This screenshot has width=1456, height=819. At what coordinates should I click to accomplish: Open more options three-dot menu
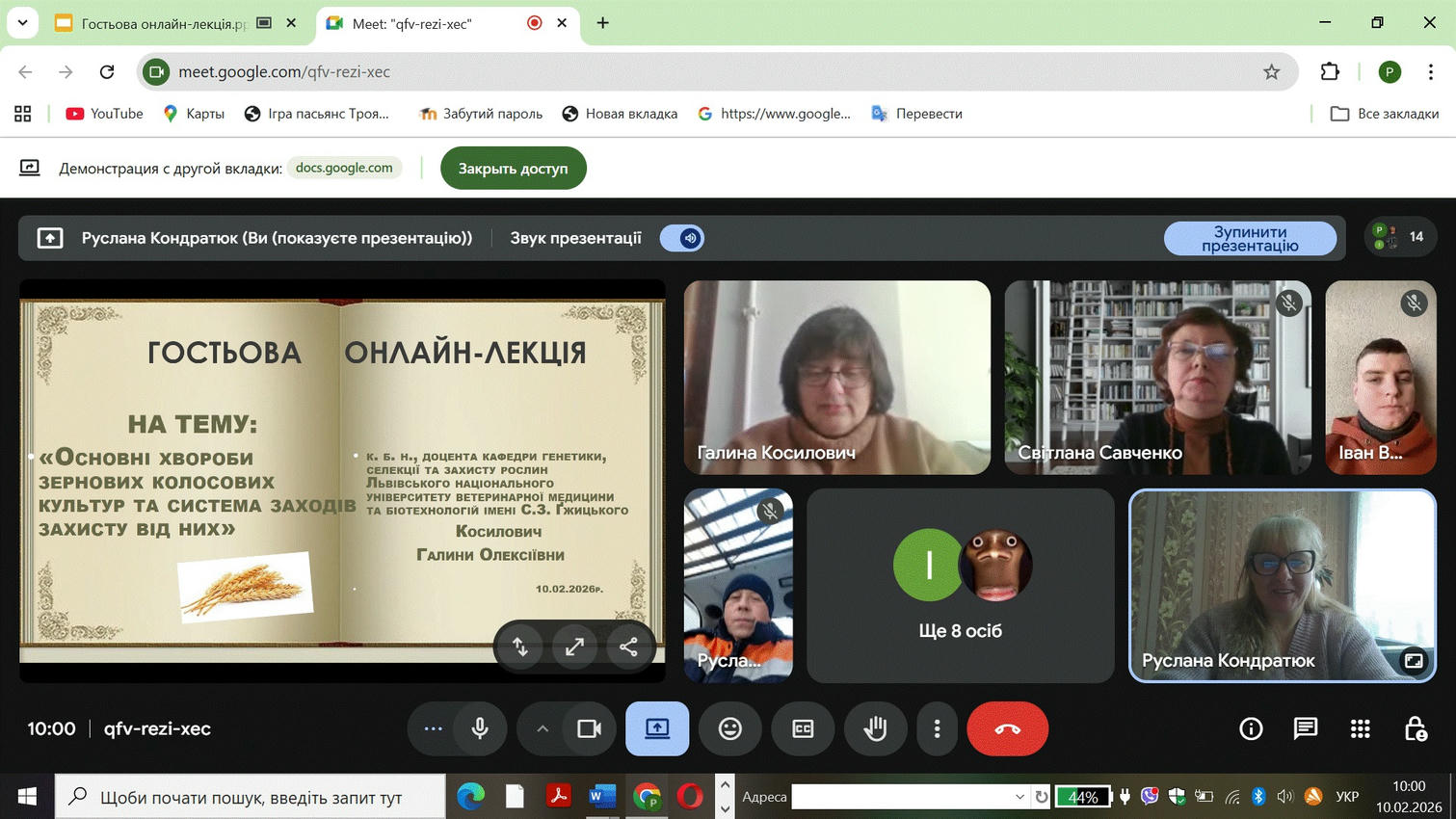coord(937,729)
